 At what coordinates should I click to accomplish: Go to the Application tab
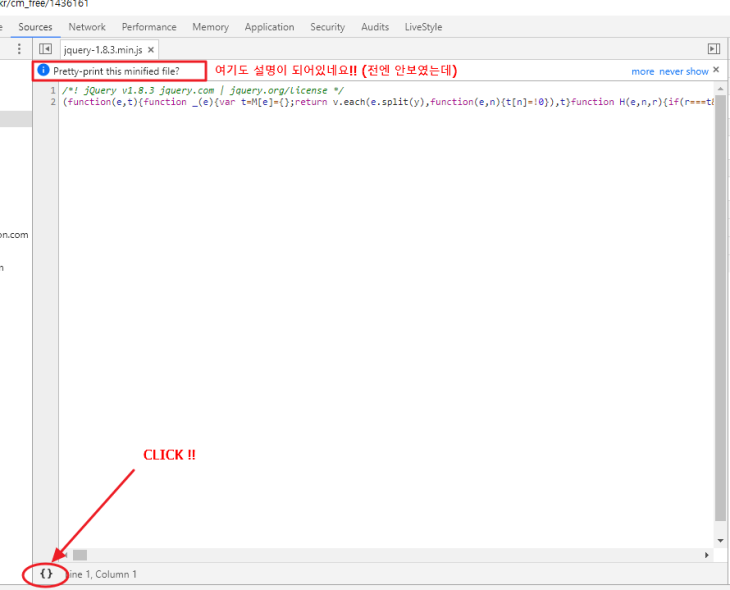(x=269, y=27)
